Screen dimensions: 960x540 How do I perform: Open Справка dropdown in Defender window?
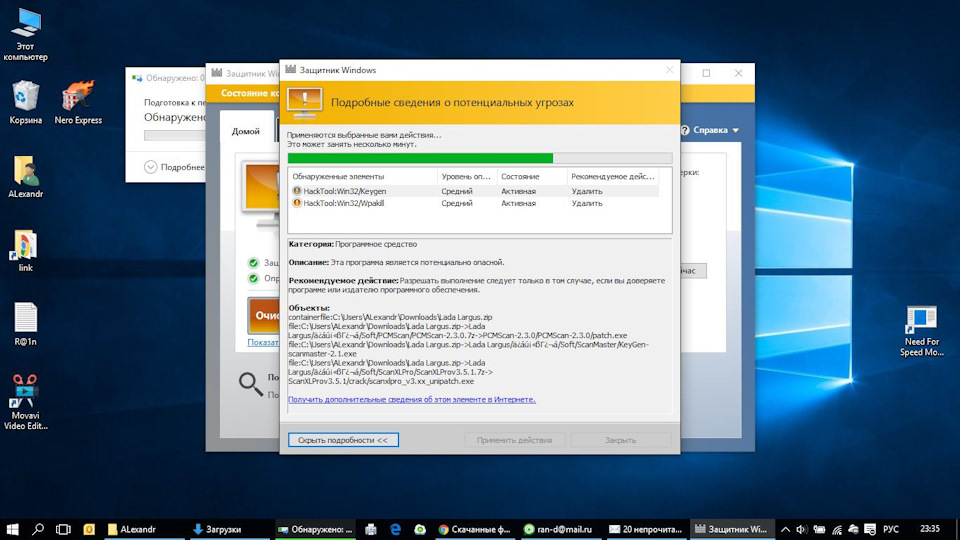click(716, 130)
